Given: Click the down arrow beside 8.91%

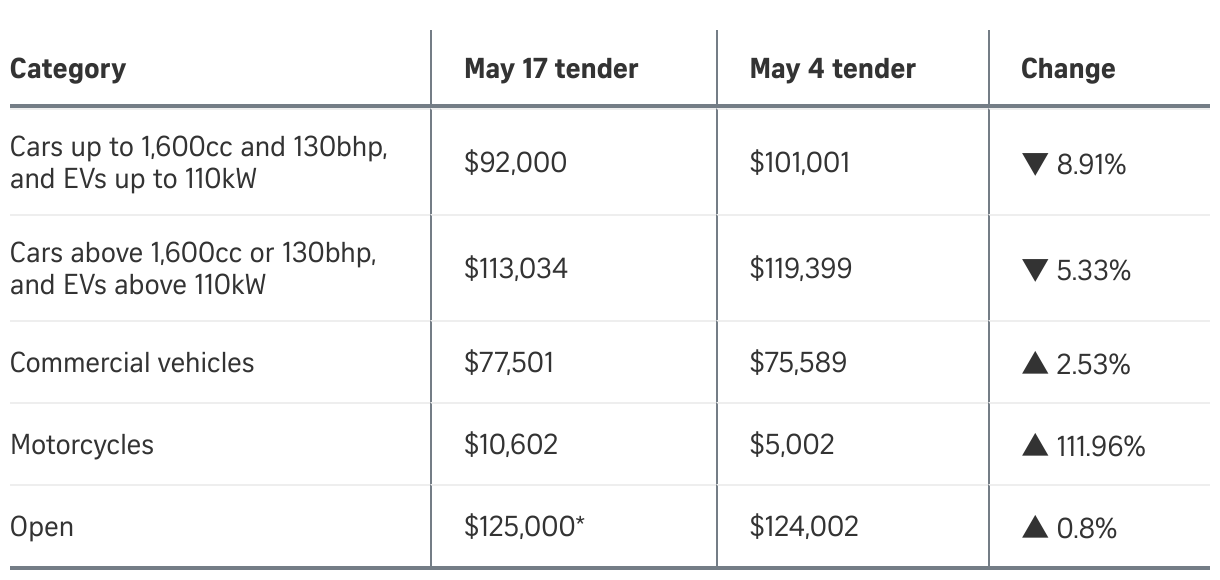Looking at the screenshot, I should [x=1035, y=165].
